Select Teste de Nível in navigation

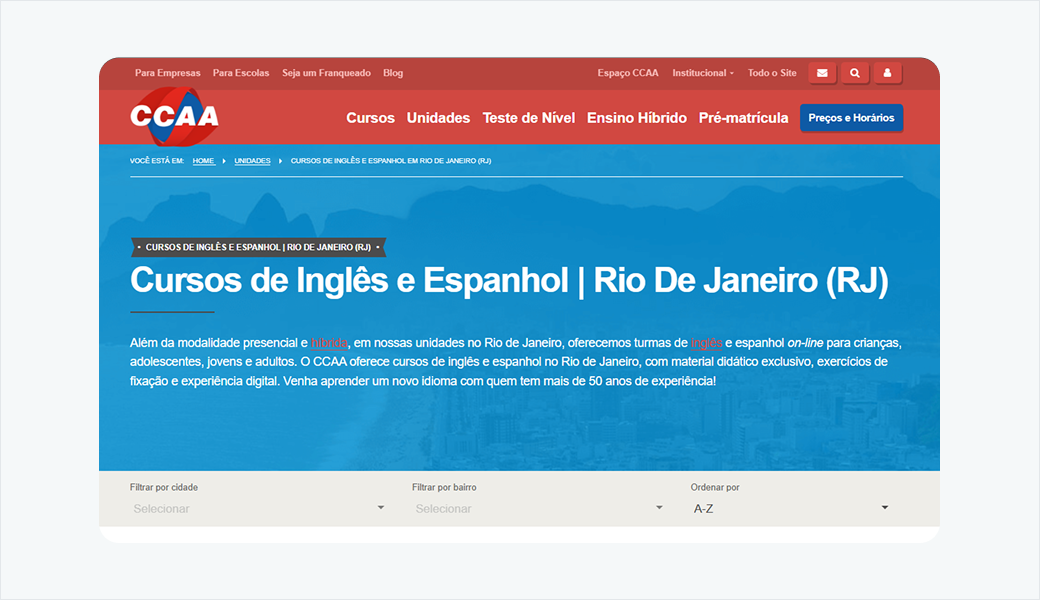[x=528, y=118]
